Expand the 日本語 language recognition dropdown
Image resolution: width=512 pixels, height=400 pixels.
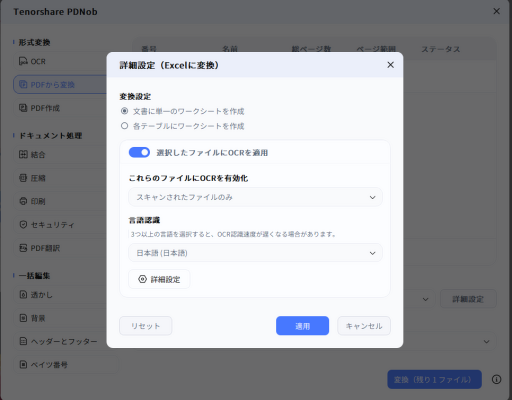(x=255, y=253)
